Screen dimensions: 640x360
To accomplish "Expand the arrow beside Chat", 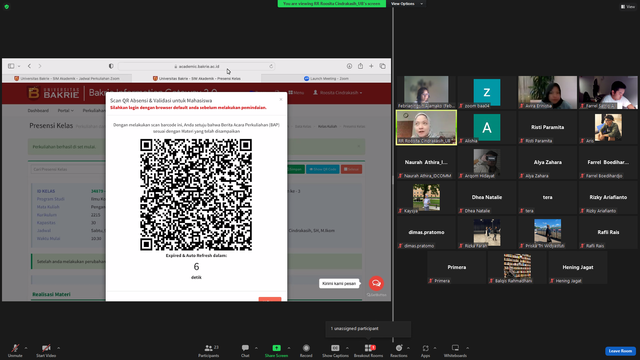I will tap(256, 348).
